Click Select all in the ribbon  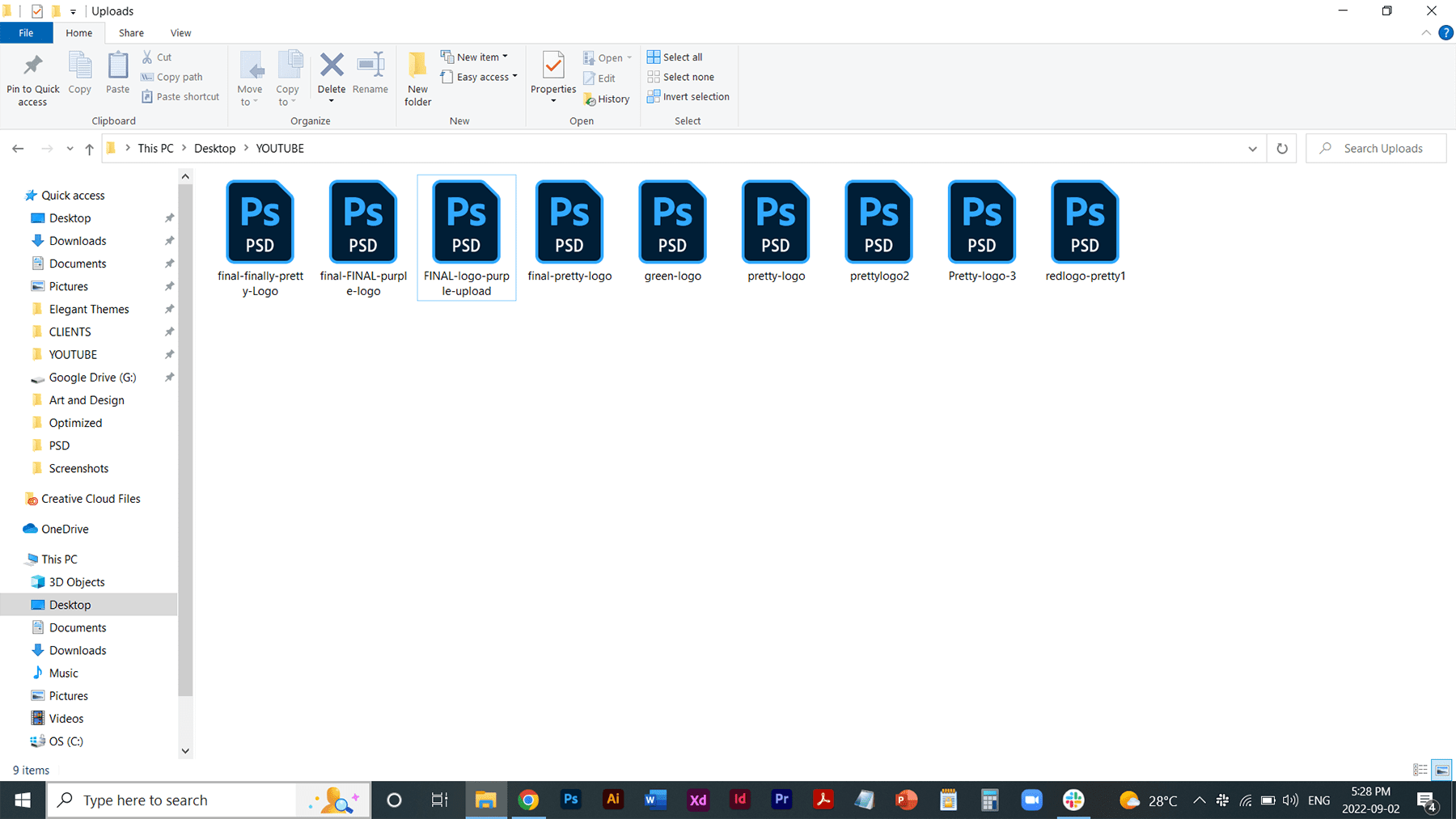point(675,57)
